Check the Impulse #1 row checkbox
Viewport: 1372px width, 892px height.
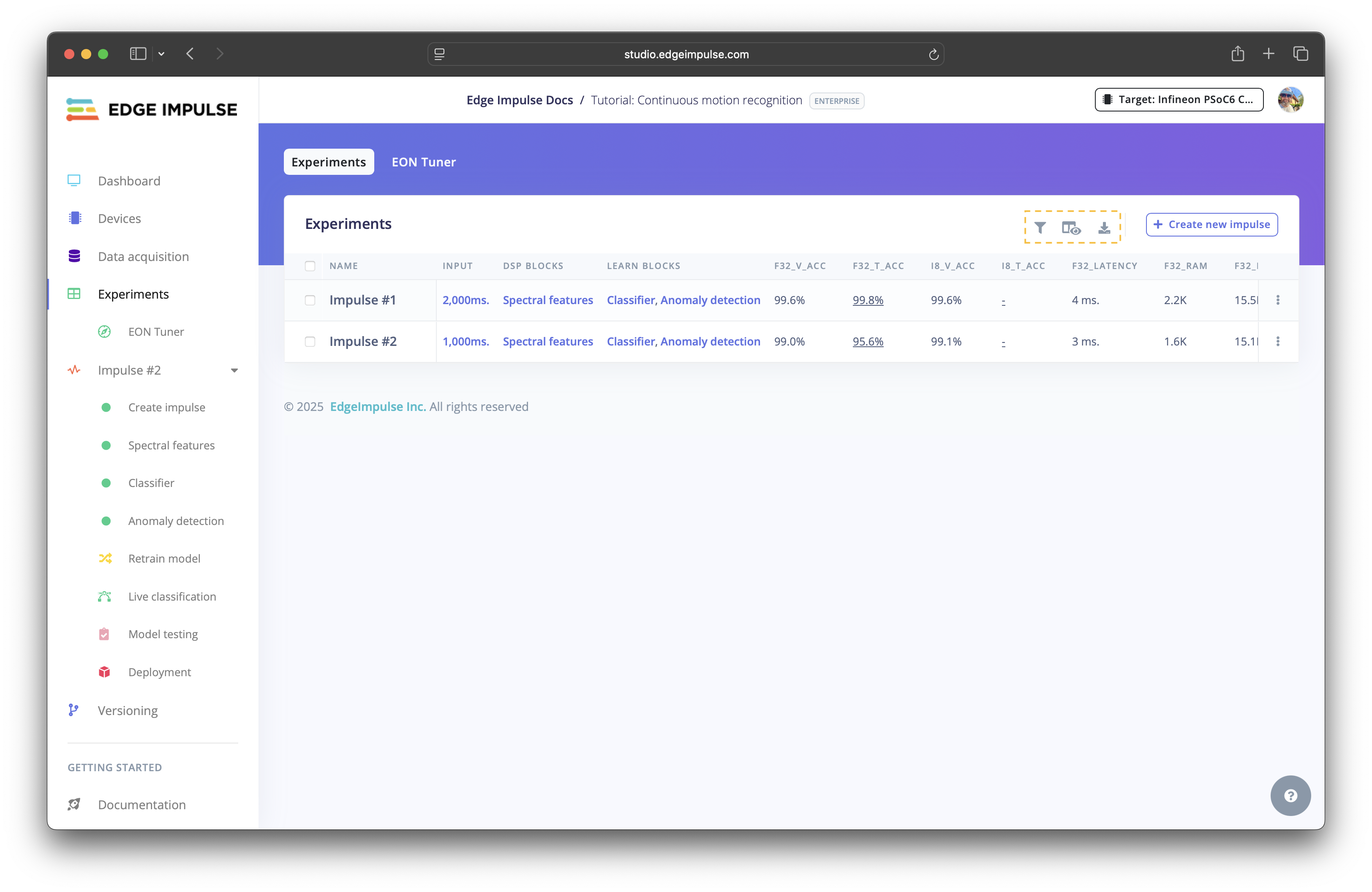pos(310,300)
